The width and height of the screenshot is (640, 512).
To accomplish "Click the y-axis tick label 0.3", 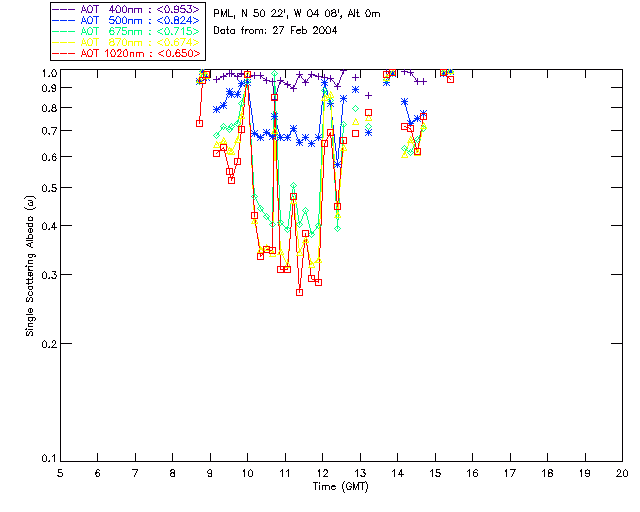I will coord(49,275).
